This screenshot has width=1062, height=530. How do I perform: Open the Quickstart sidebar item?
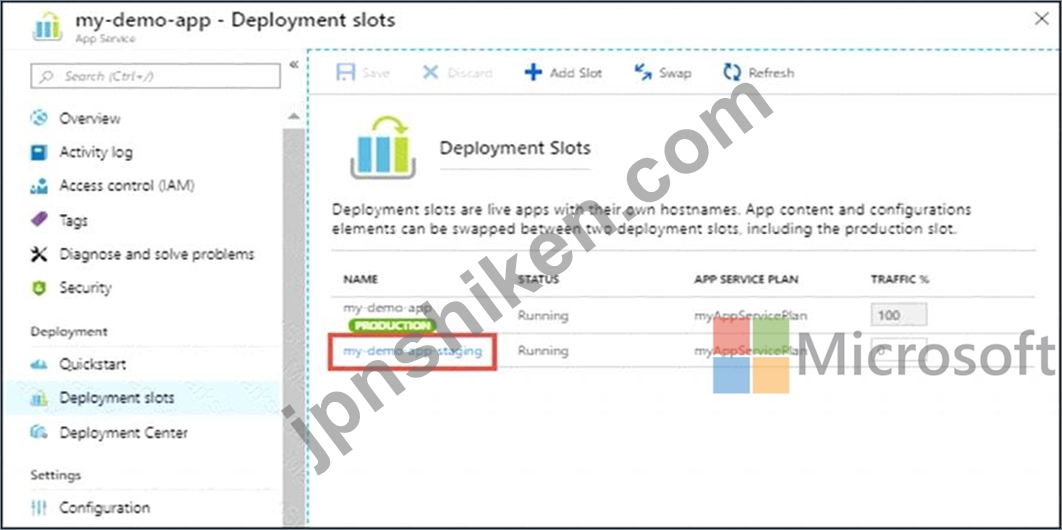click(x=92, y=365)
